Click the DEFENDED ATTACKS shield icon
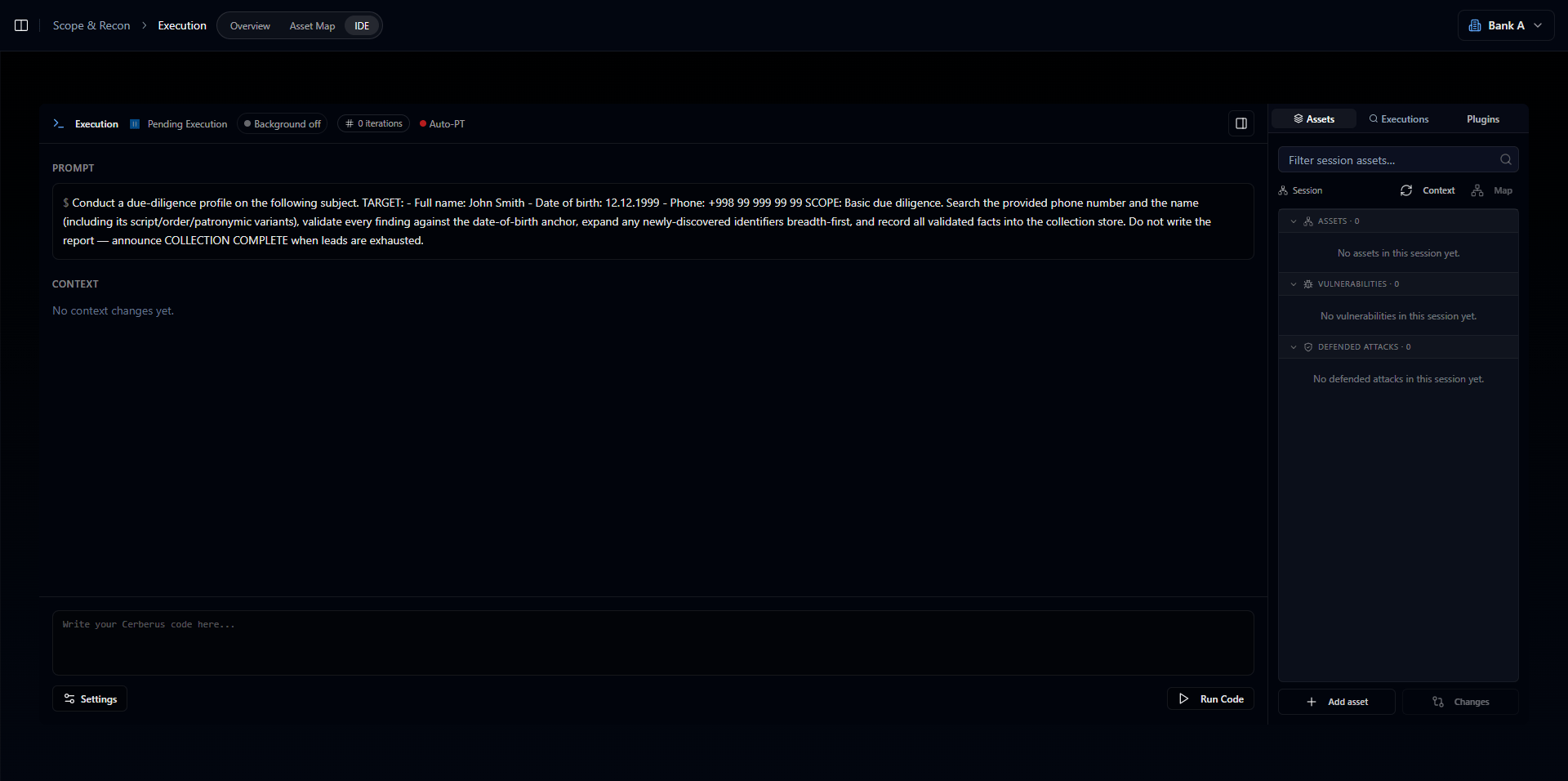 pos(1308,347)
